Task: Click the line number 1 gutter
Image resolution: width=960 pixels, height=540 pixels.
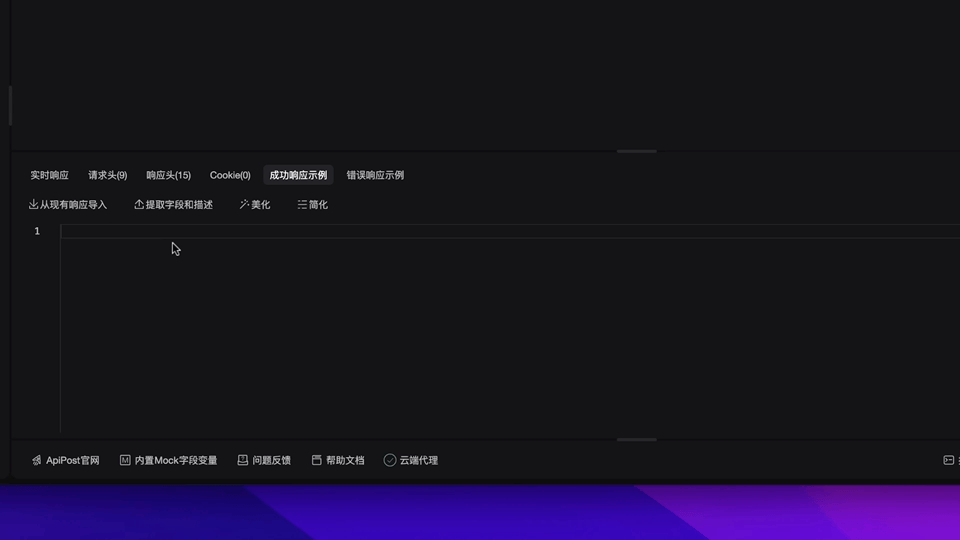Action: [x=37, y=231]
